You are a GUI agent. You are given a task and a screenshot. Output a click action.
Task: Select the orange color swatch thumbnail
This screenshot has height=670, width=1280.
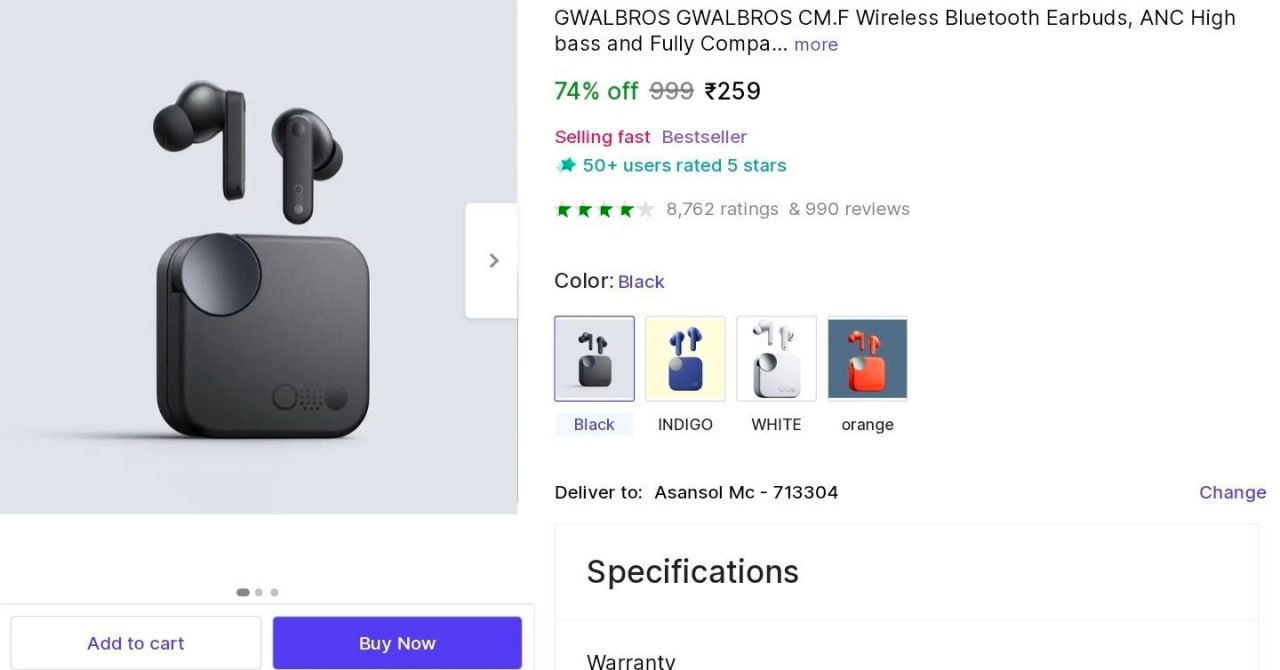(867, 358)
